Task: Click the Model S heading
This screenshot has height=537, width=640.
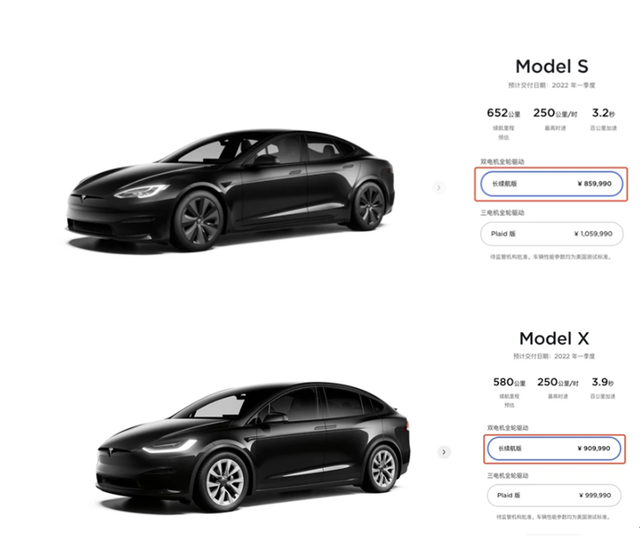Action: click(x=553, y=67)
